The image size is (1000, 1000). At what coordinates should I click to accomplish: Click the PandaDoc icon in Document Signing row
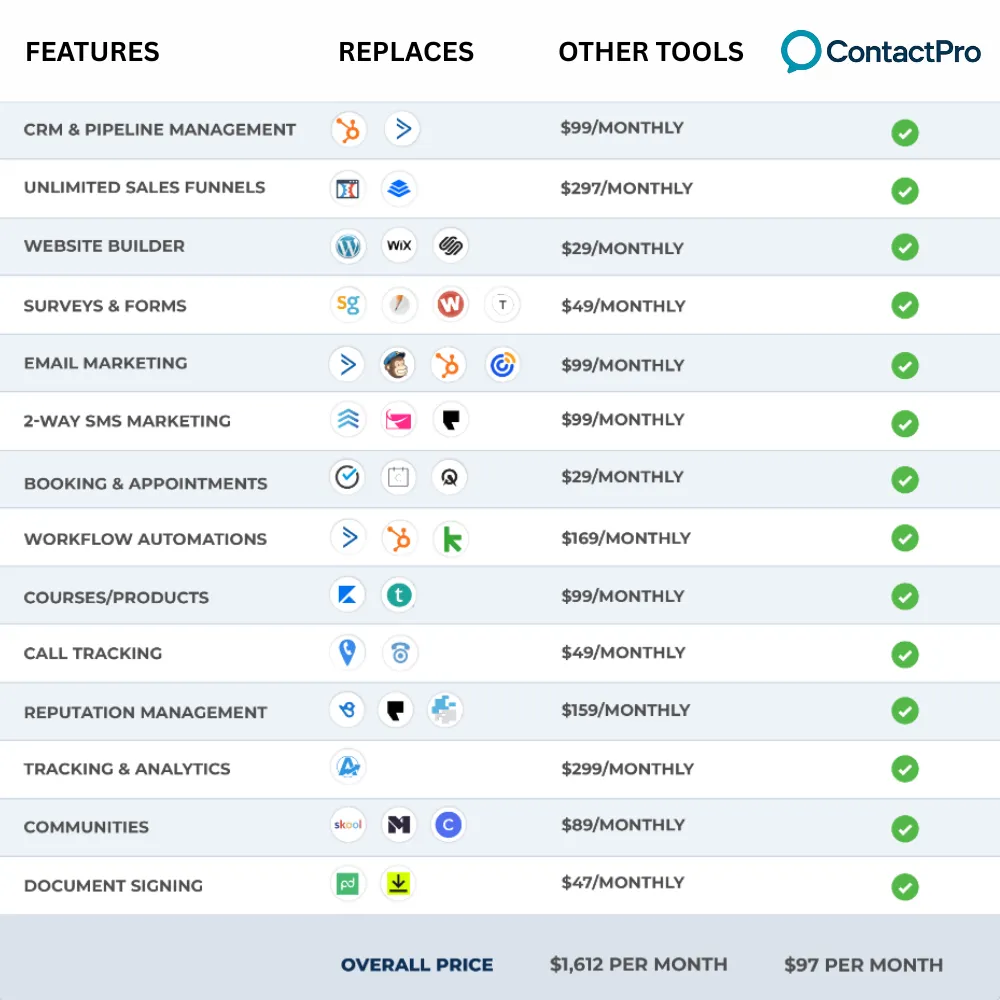[348, 884]
